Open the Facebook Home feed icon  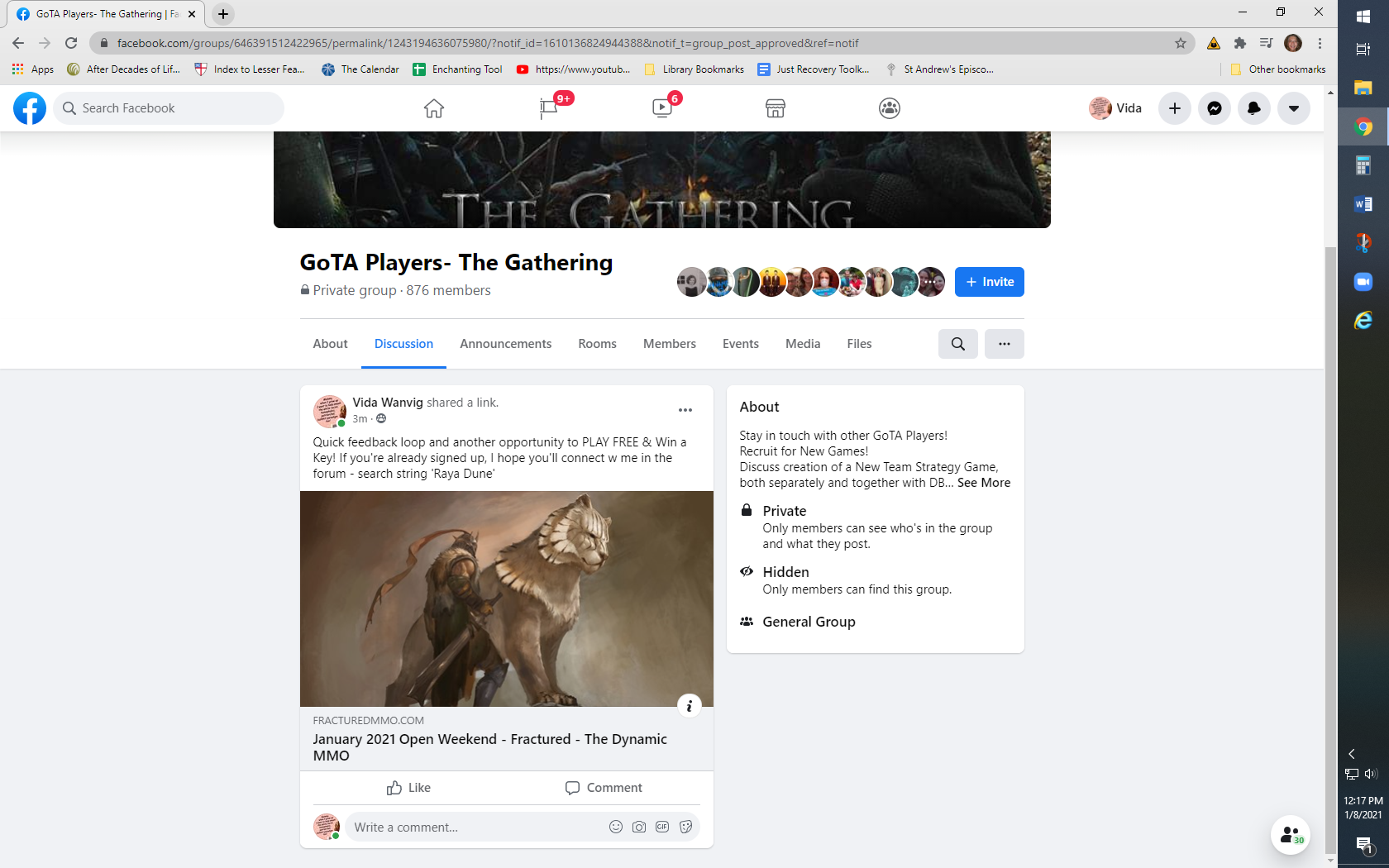pyautogui.click(x=434, y=108)
